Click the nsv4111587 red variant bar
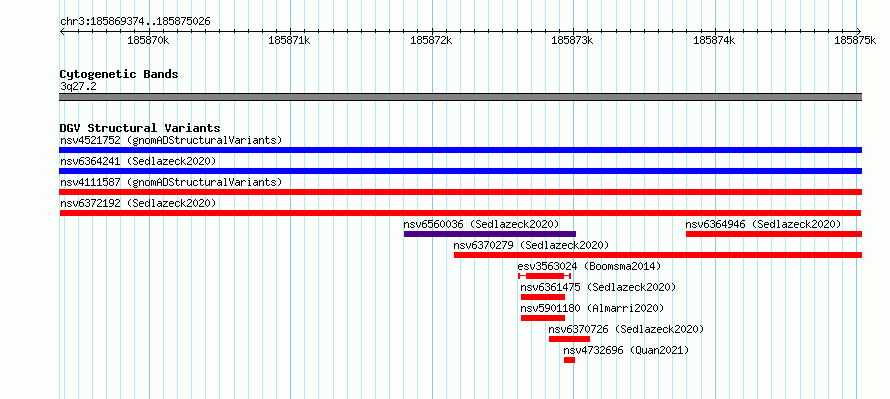 coord(460,192)
